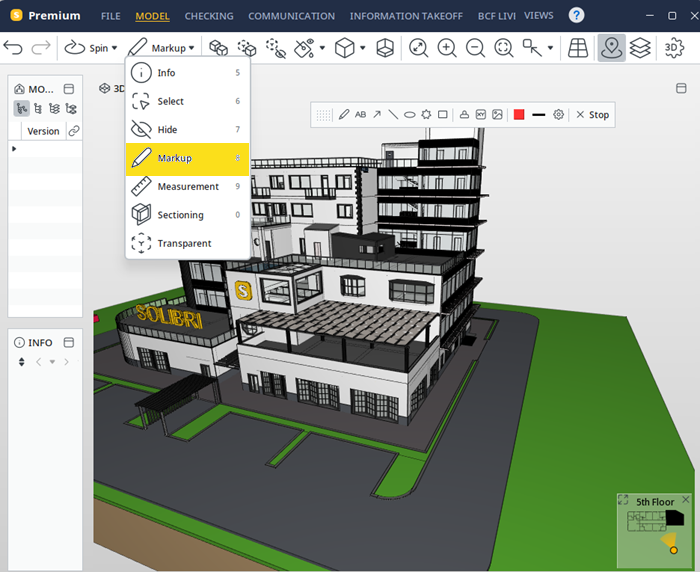
Task: Toggle the containment hierarchy tree view
Action: (21, 109)
